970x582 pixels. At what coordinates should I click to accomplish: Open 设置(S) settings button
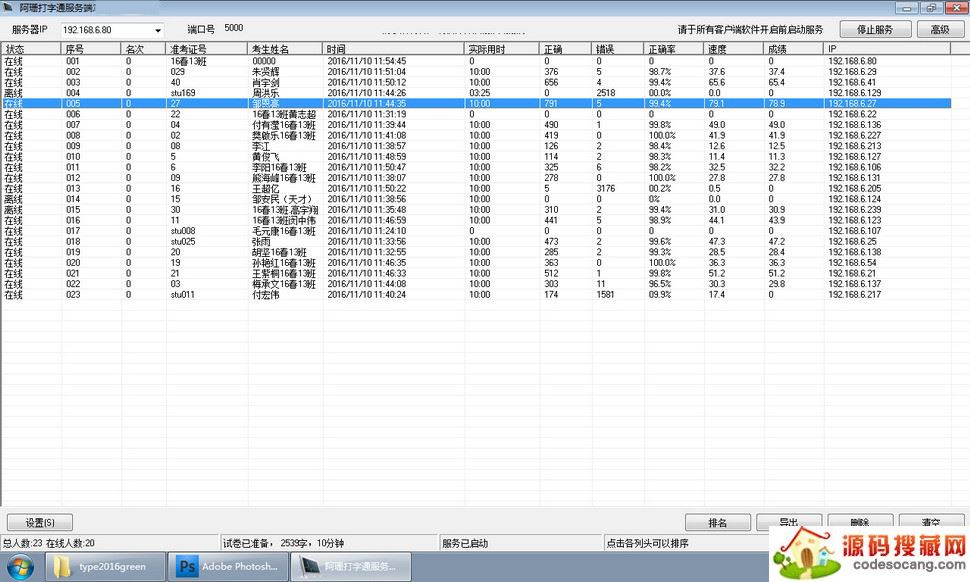[x=40, y=522]
